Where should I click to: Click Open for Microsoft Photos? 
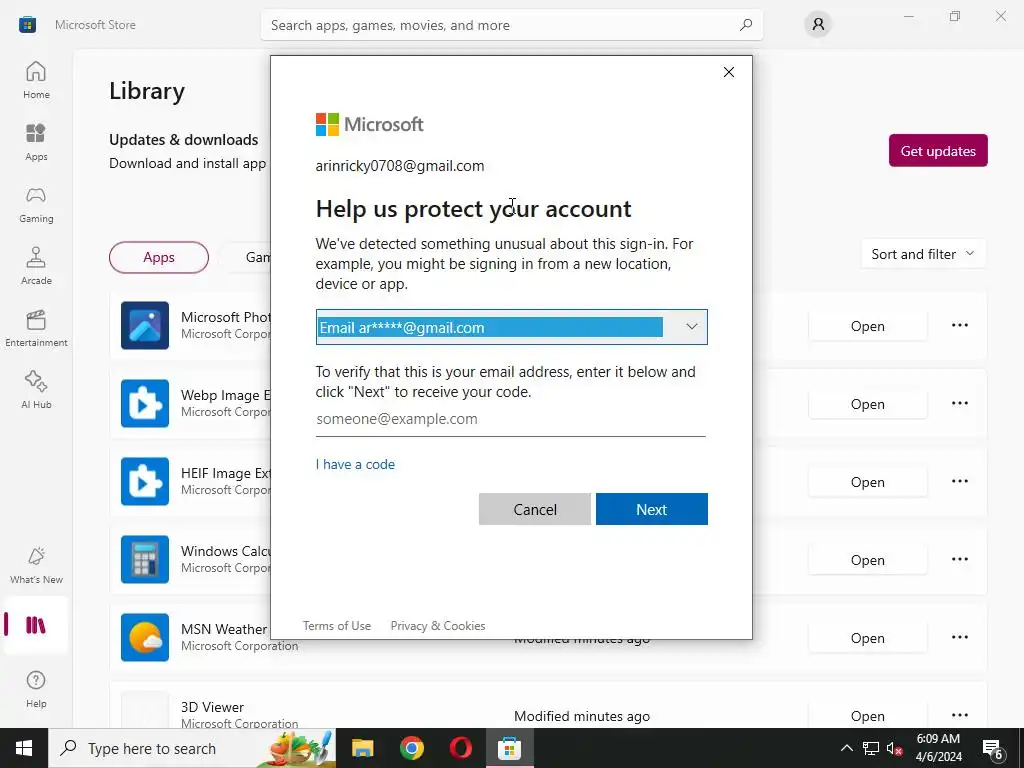tap(867, 326)
